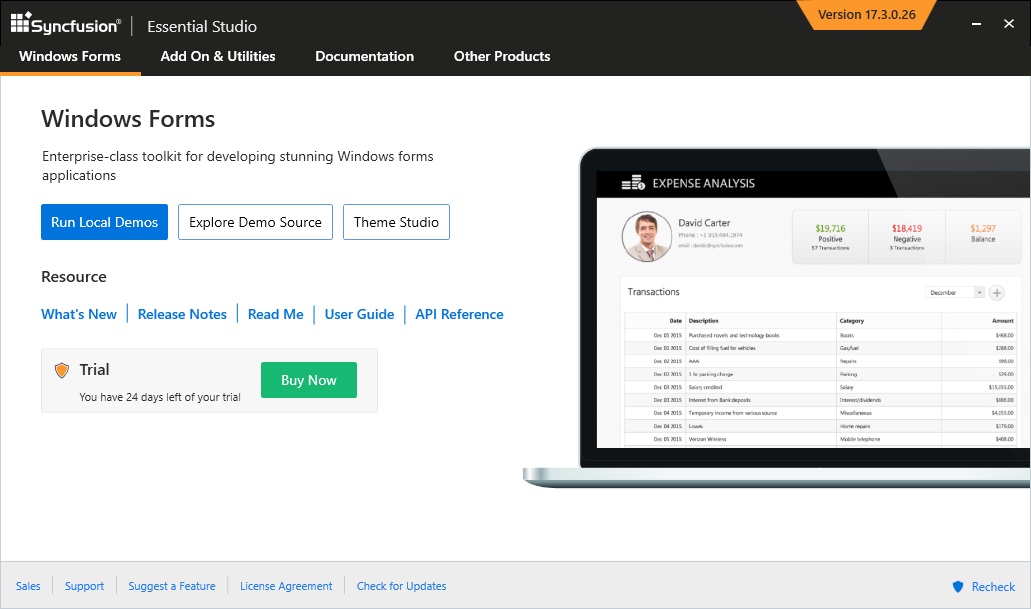This screenshot has width=1031, height=609.
Task: Open the Add On & Utilities tab
Action: (218, 57)
